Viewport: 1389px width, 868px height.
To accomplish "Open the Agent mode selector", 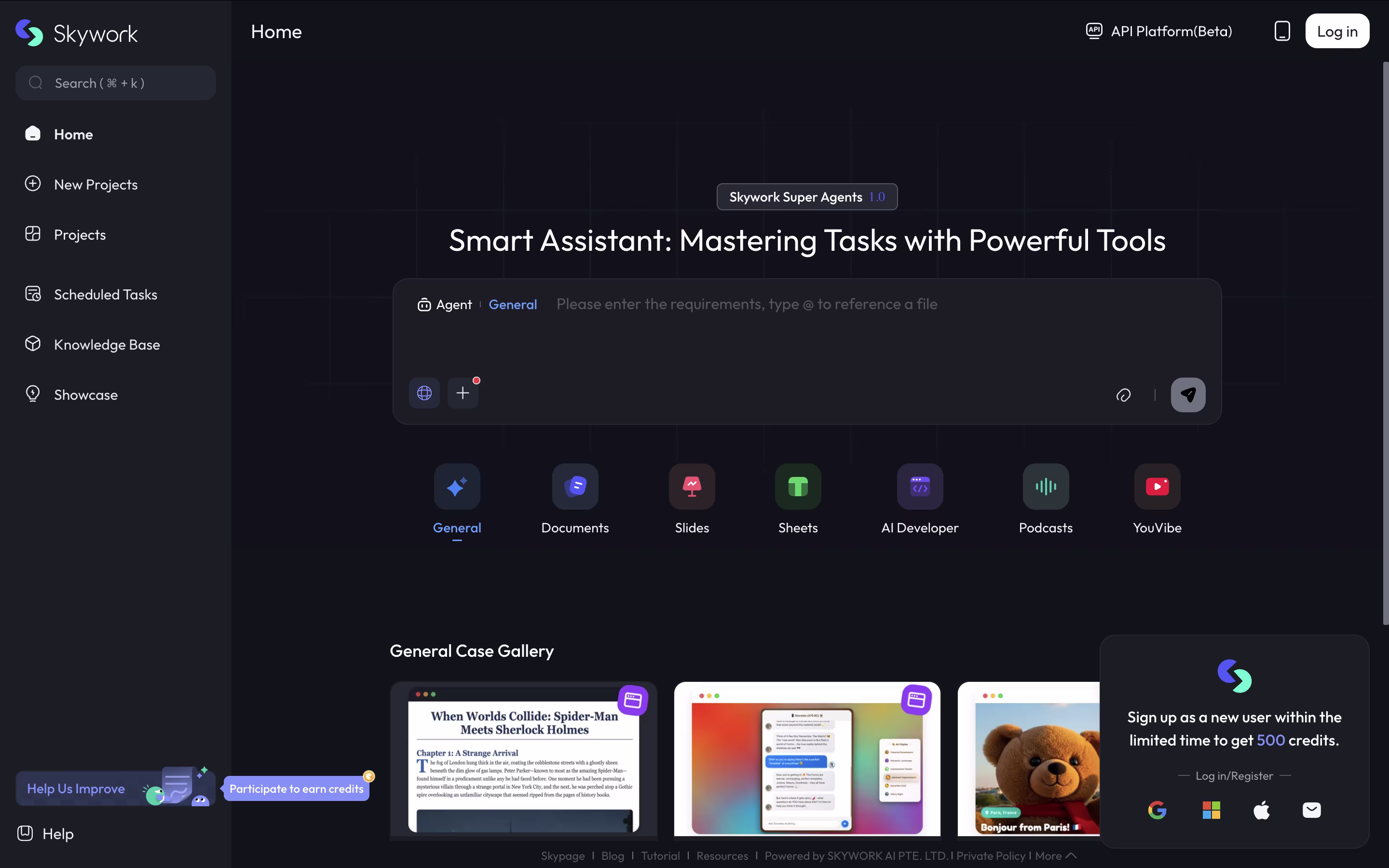I will coord(445,304).
